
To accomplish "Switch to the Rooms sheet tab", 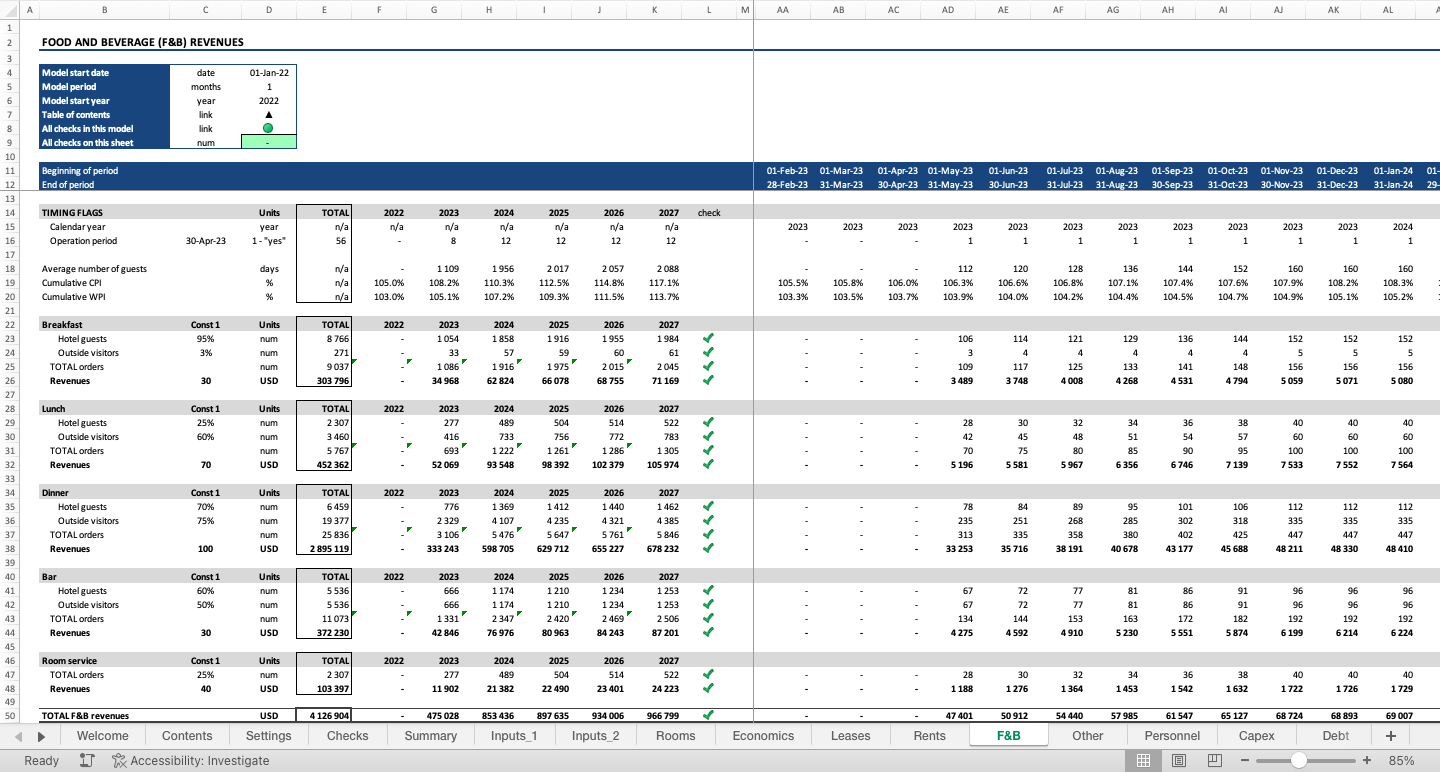I will (675, 735).
